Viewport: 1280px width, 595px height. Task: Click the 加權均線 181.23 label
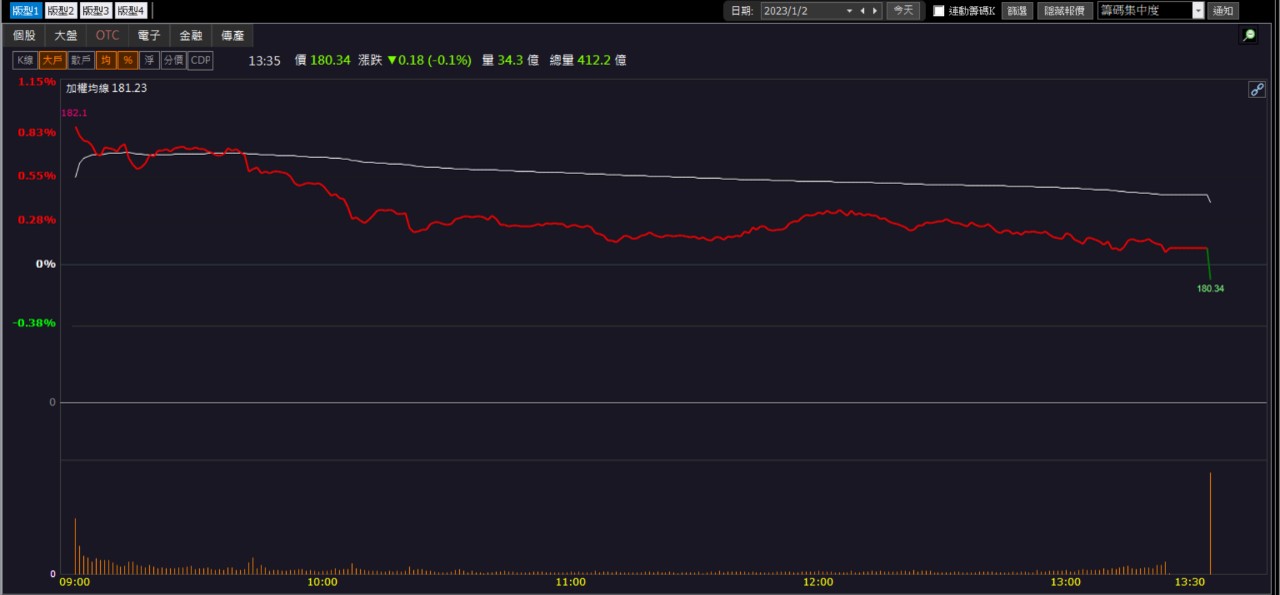click(106, 88)
